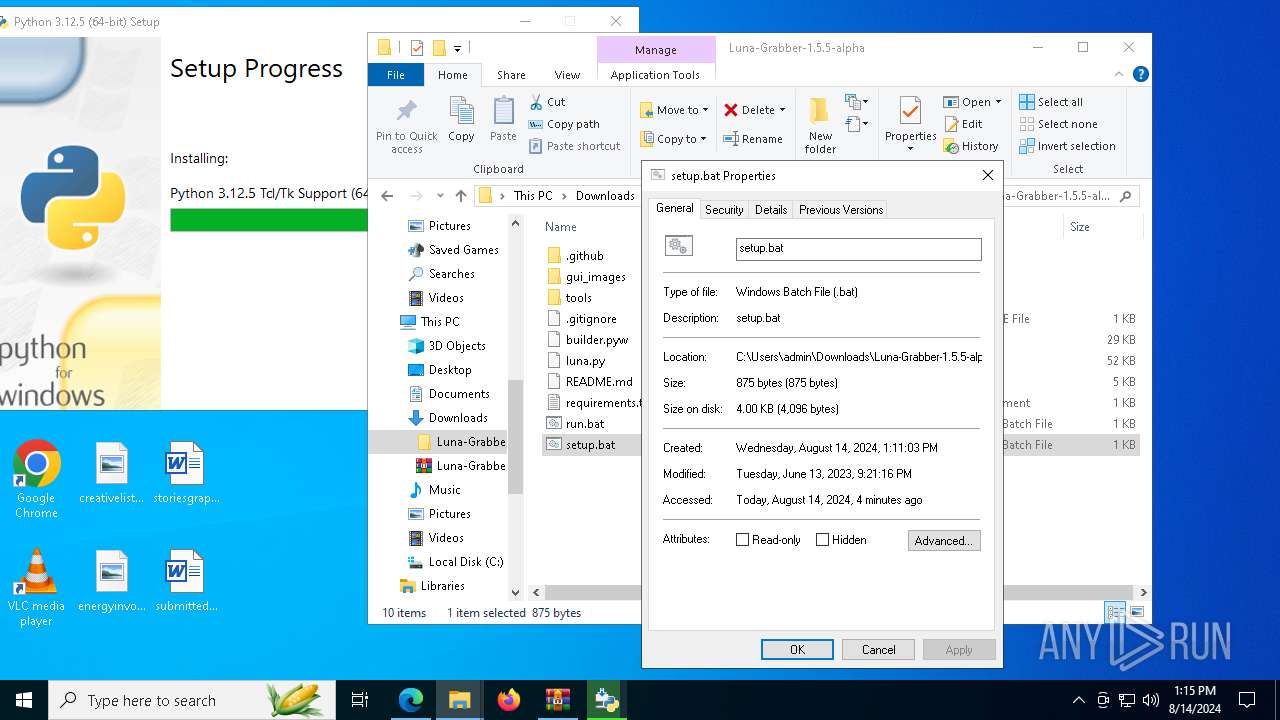Image resolution: width=1280 pixels, height=720 pixels.
Task: Click the file name field in Properties
Action: click(x=859, y=249)
